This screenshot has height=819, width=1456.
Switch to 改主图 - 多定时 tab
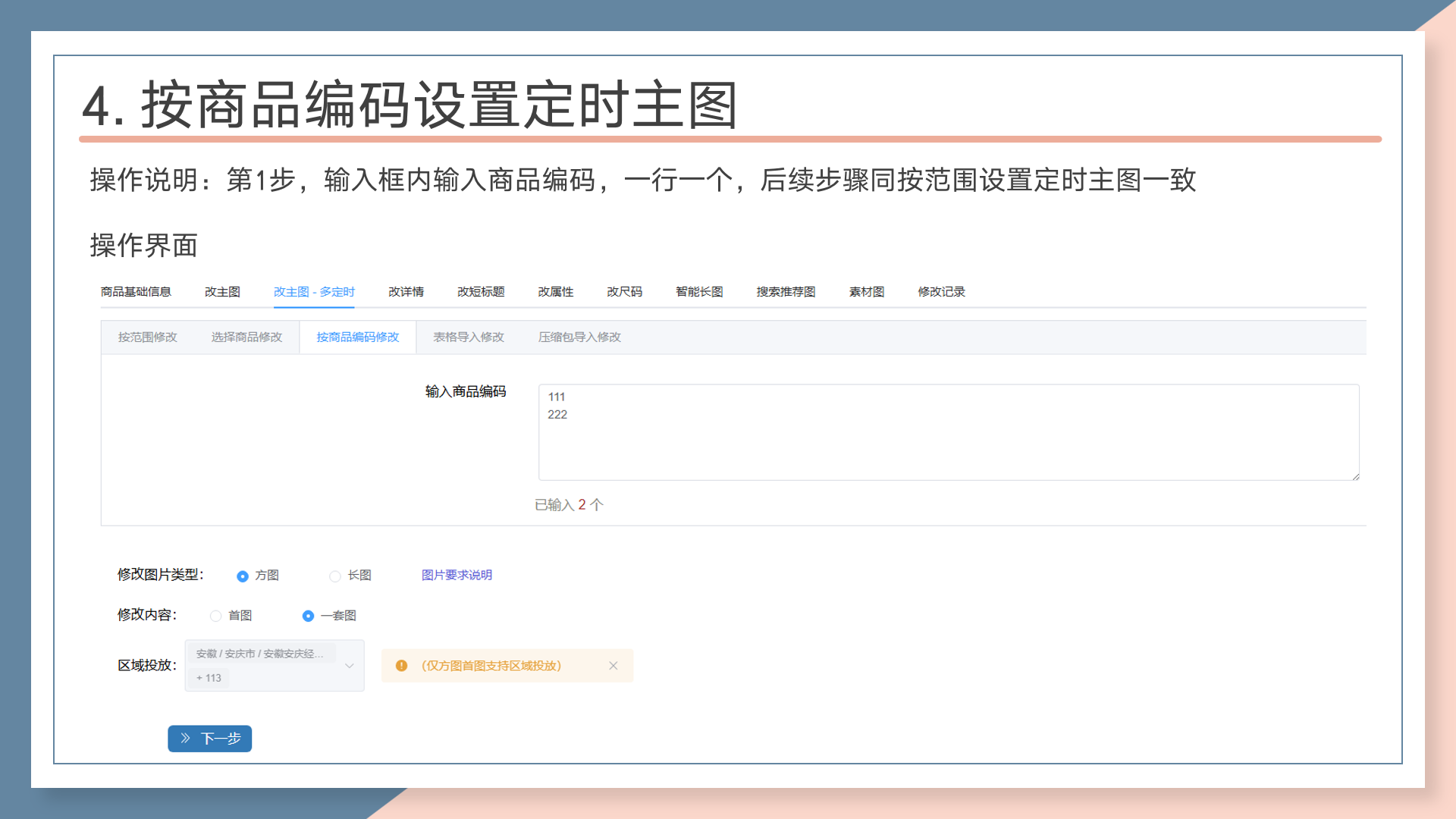[314, 292]
